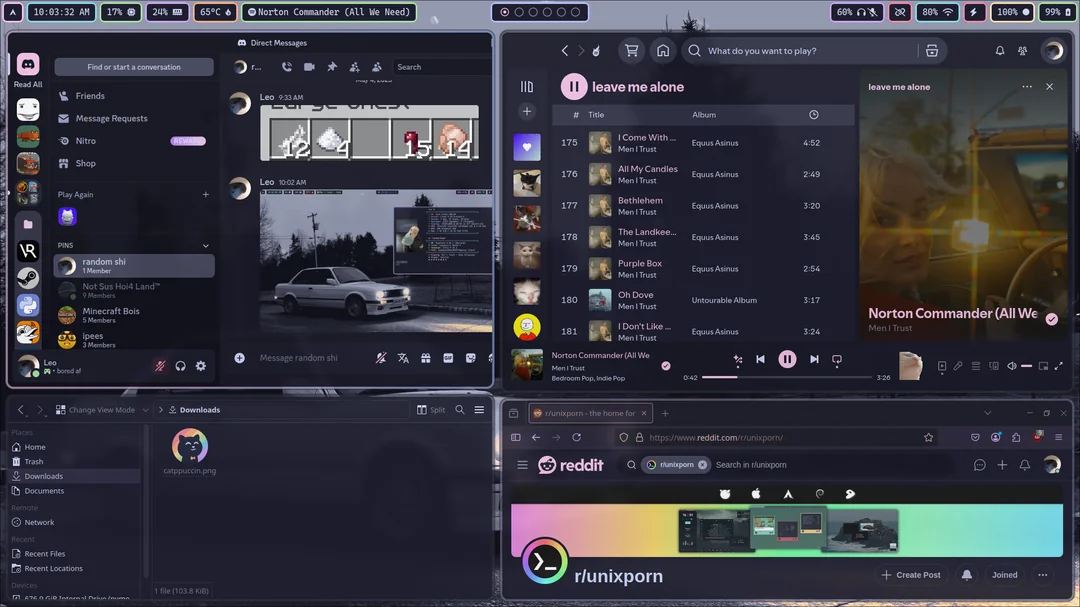
Task: Bookmark the Reddit page with star icon
Action: tap(928, 437)
